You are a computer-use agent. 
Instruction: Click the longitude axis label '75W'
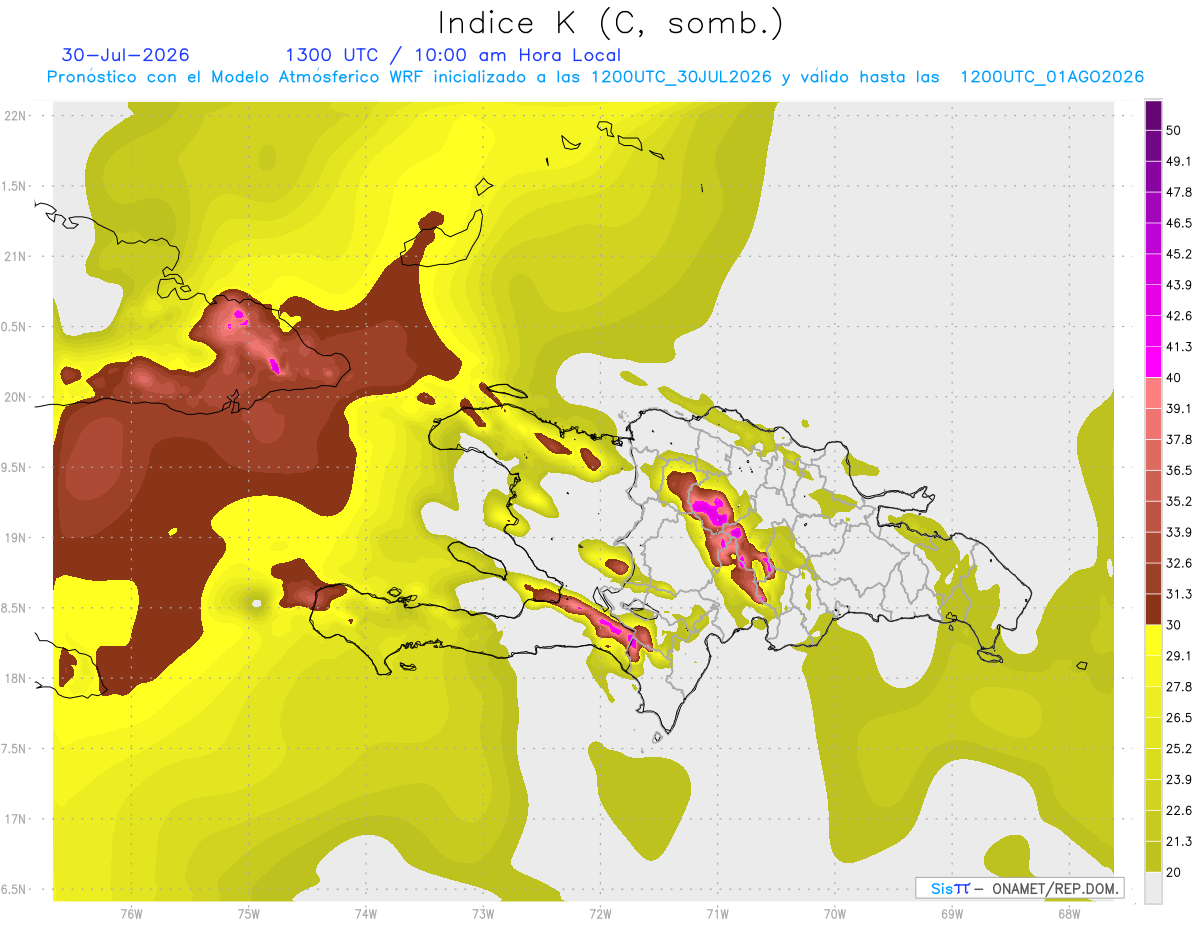tap(248, 913)
